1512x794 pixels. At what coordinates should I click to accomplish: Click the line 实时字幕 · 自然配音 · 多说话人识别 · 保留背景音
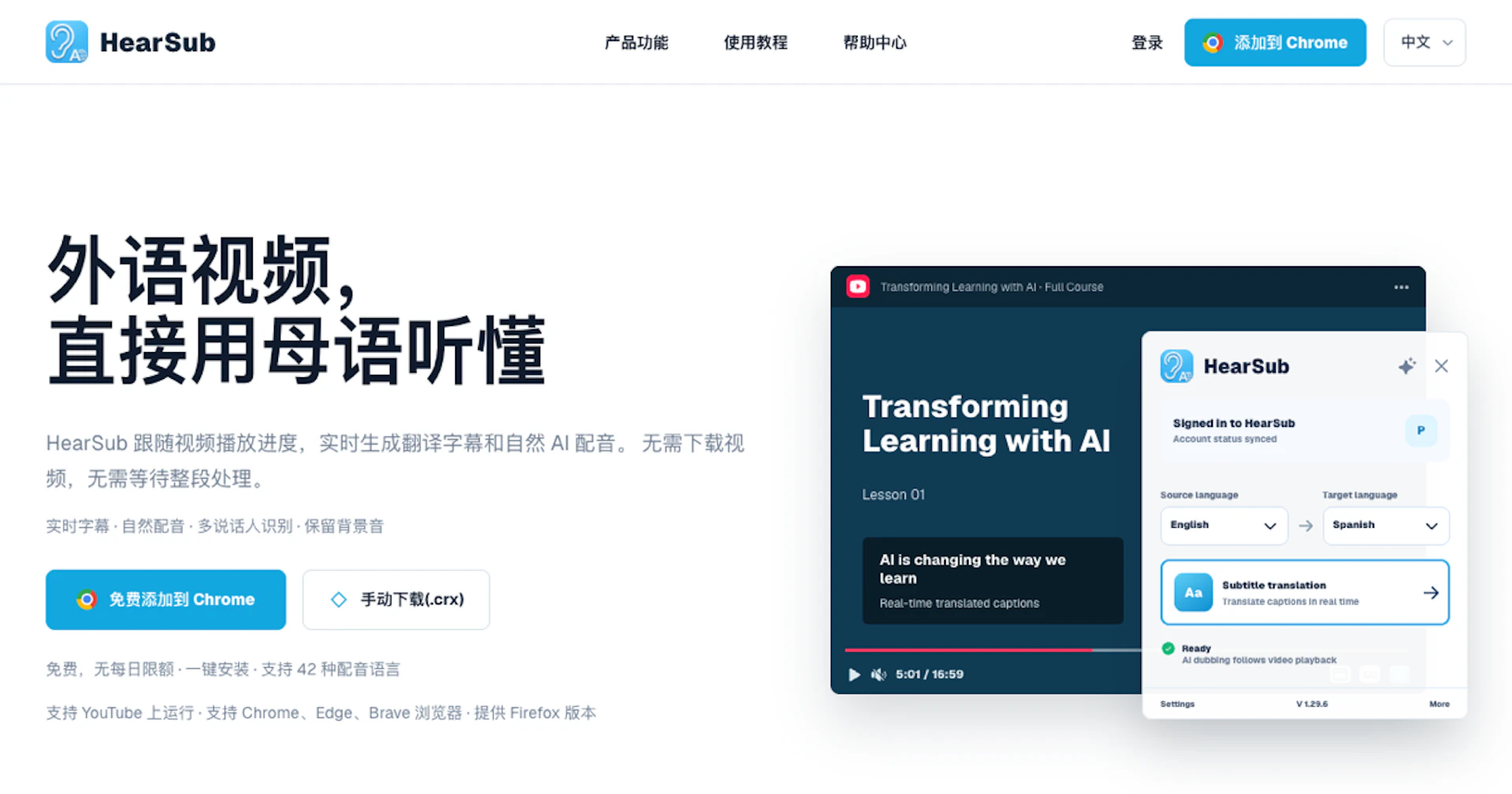coord(215,525)
